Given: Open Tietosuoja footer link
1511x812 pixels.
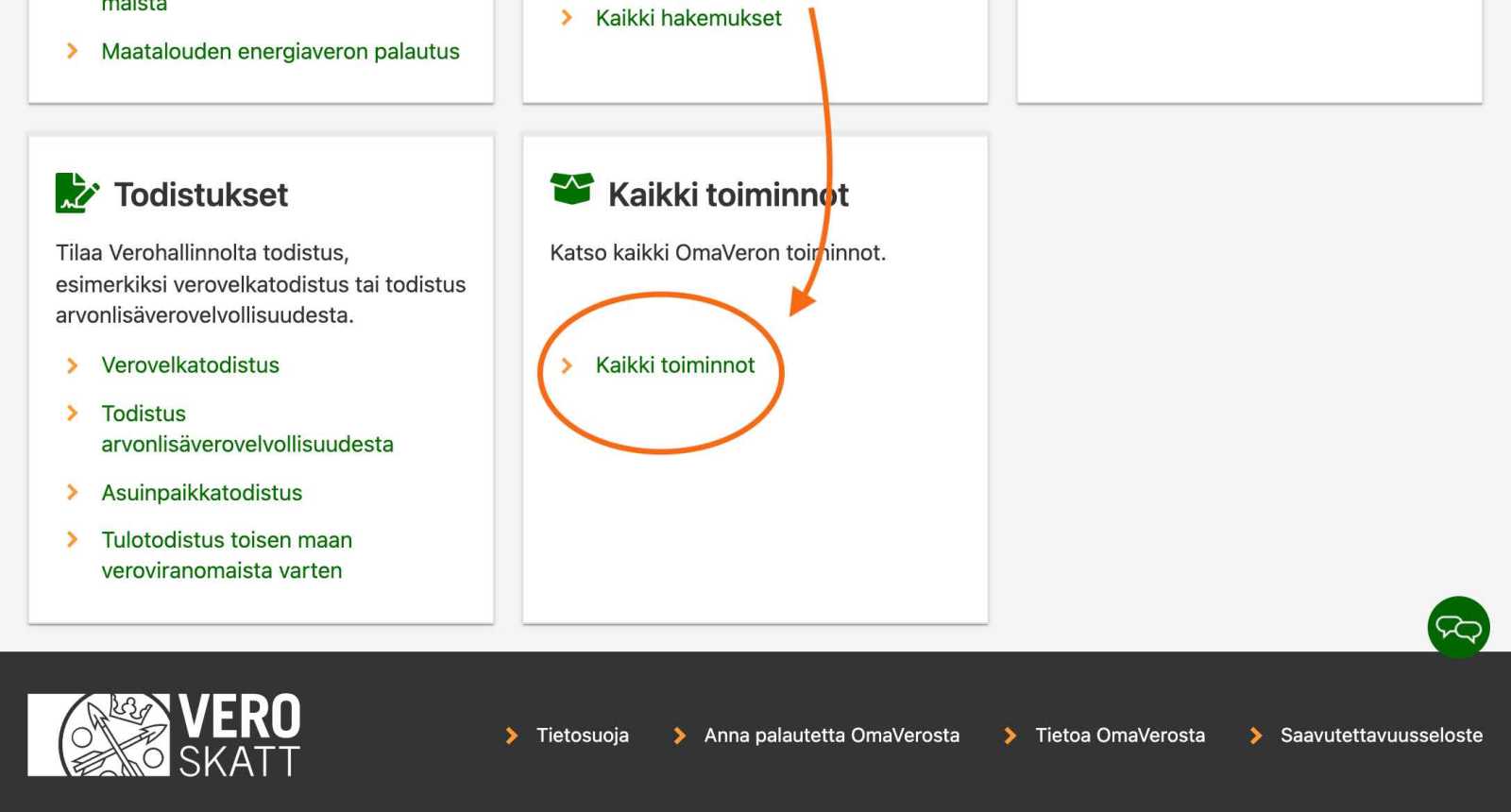Looking at the screenshot, I should click(x=582, y=736).
